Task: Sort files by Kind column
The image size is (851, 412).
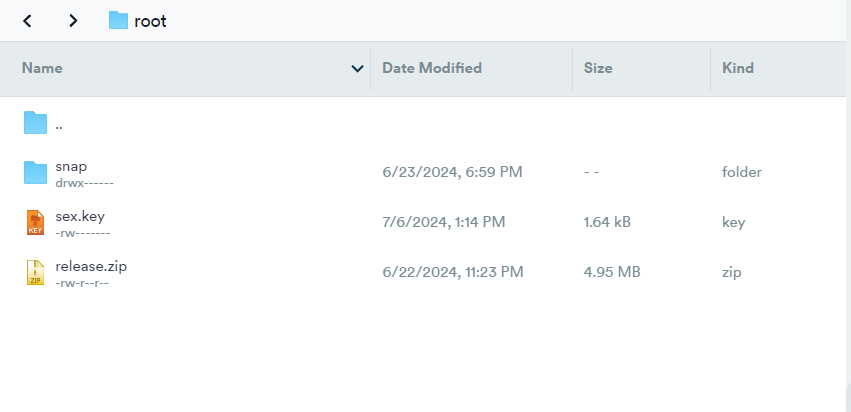Action: (x=738, y=68)
